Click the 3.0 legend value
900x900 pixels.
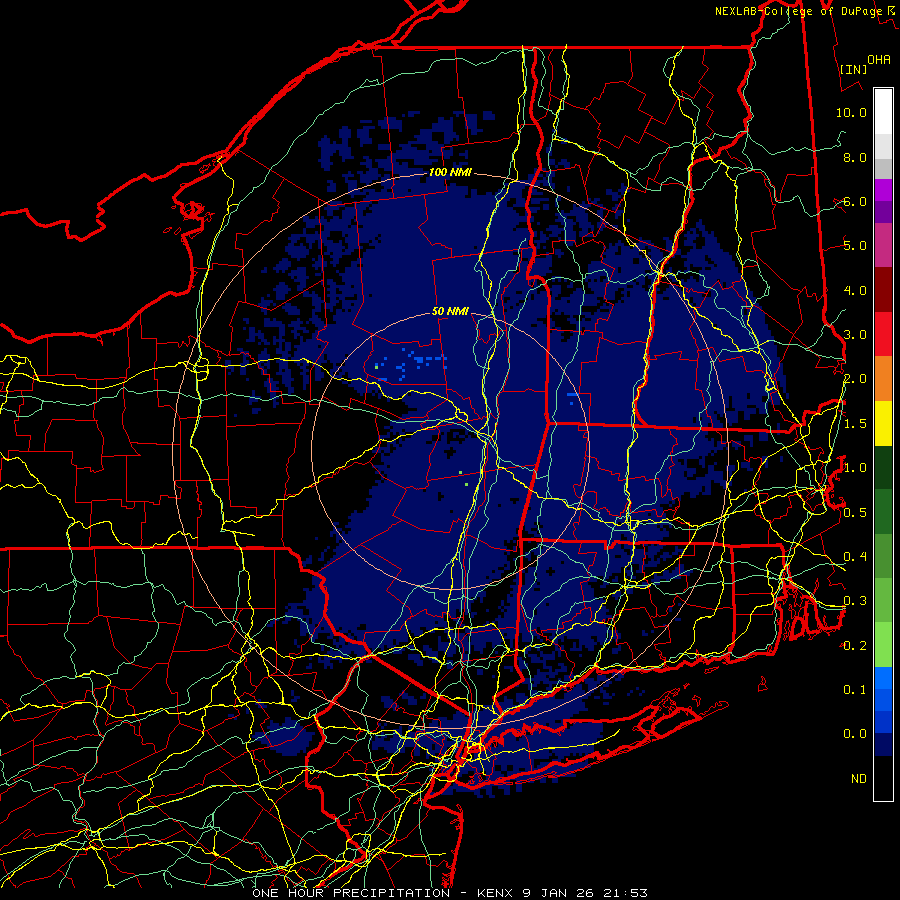(x=855, y=335)
